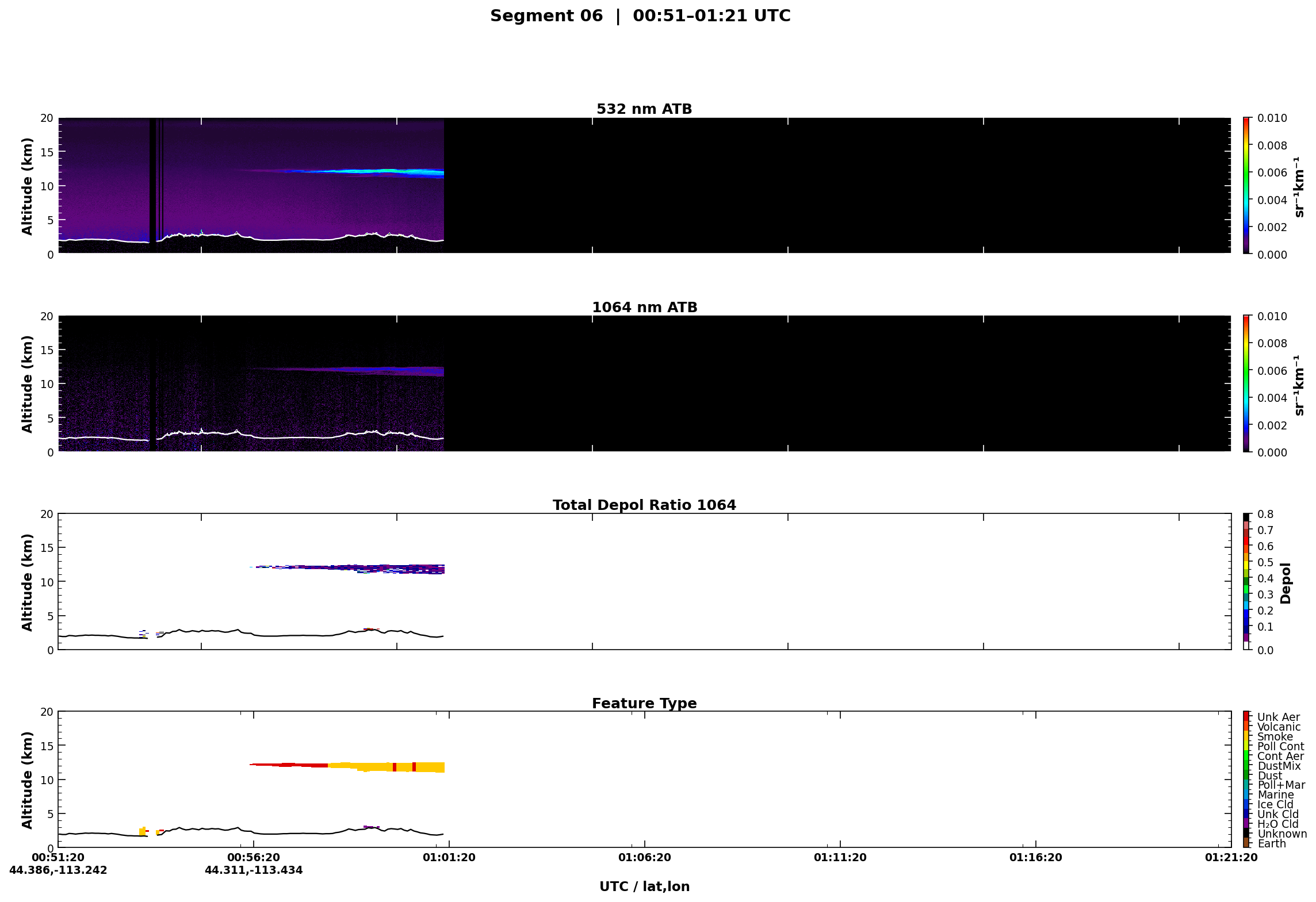Viewport: 1316px width, 902px height.
Task: Select the Earth legend entry
Action: click(x=1271, y=843)
